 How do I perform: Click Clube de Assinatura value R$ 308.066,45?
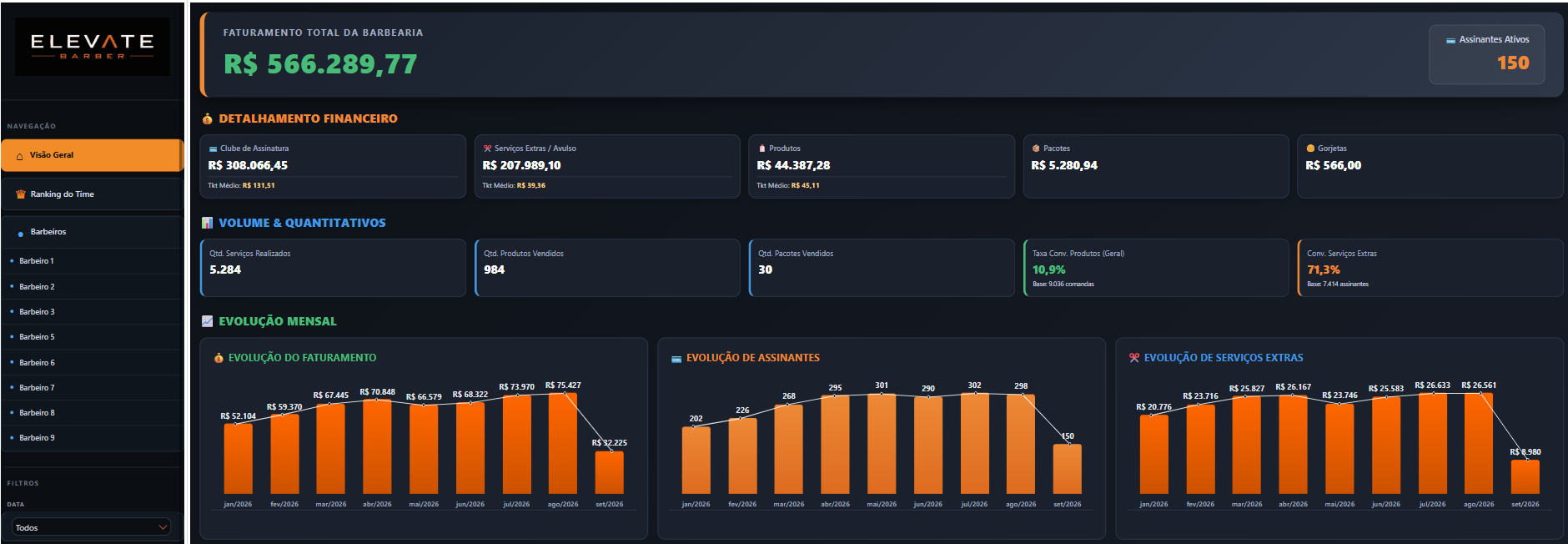pos(248,165)
